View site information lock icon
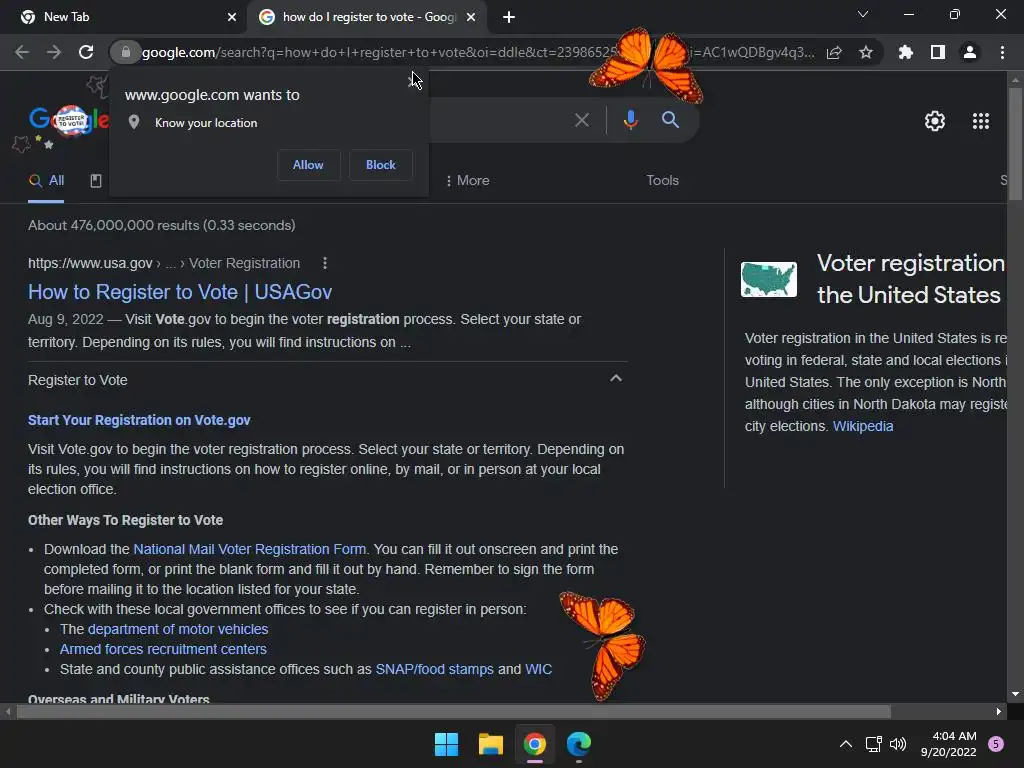The width and height of the screenshot is (1024, 768). pyautogui.click(x=125, y=52)
